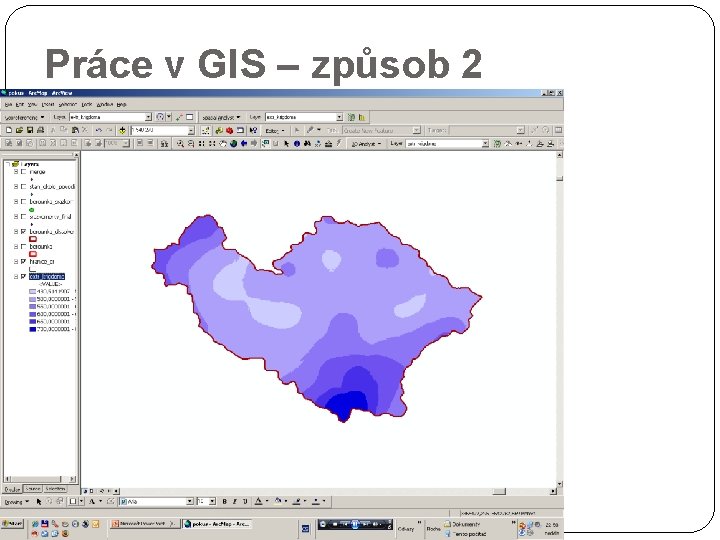Toggle visibility of stan_dest_povodi layer

pyautogui.click(x=23, y=187)
